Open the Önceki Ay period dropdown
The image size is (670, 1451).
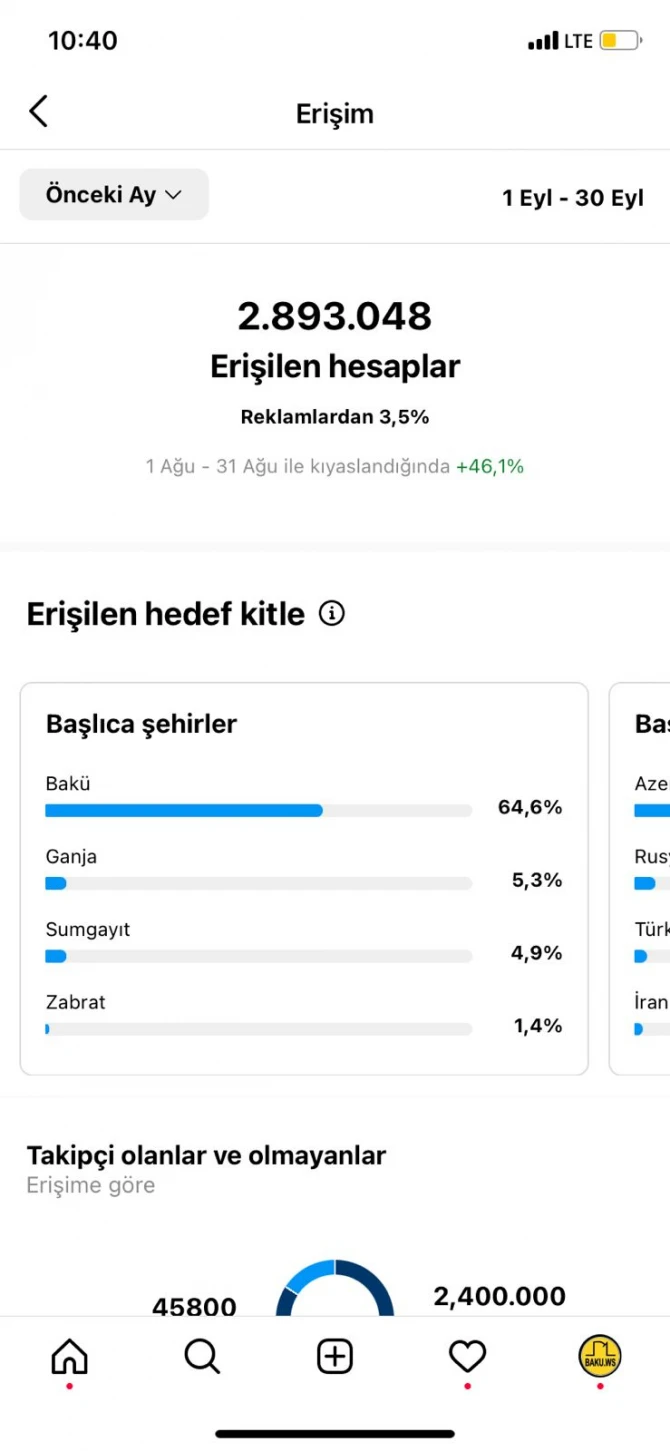click(114, 194)
